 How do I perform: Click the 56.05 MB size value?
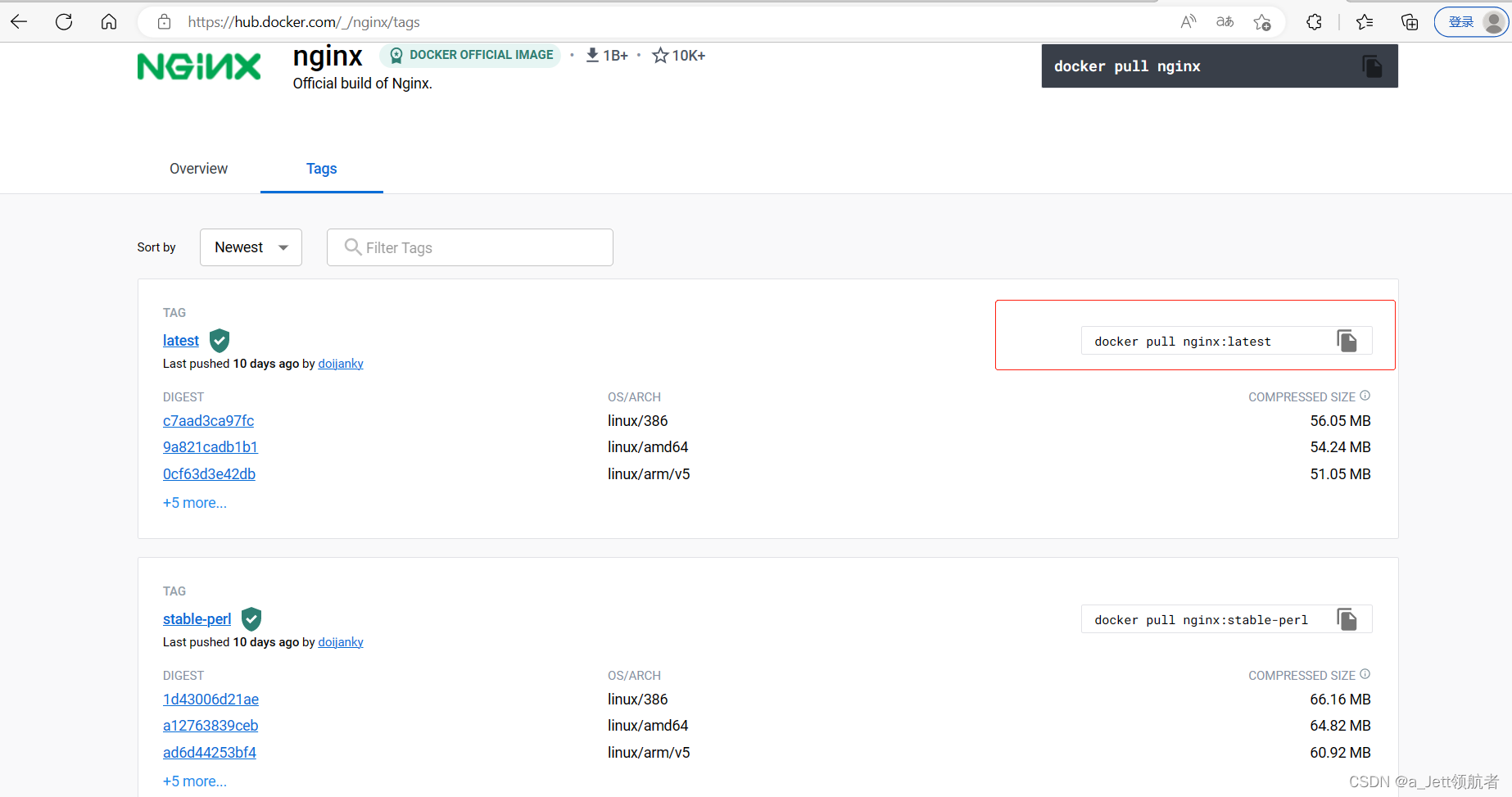(1340, 421)
